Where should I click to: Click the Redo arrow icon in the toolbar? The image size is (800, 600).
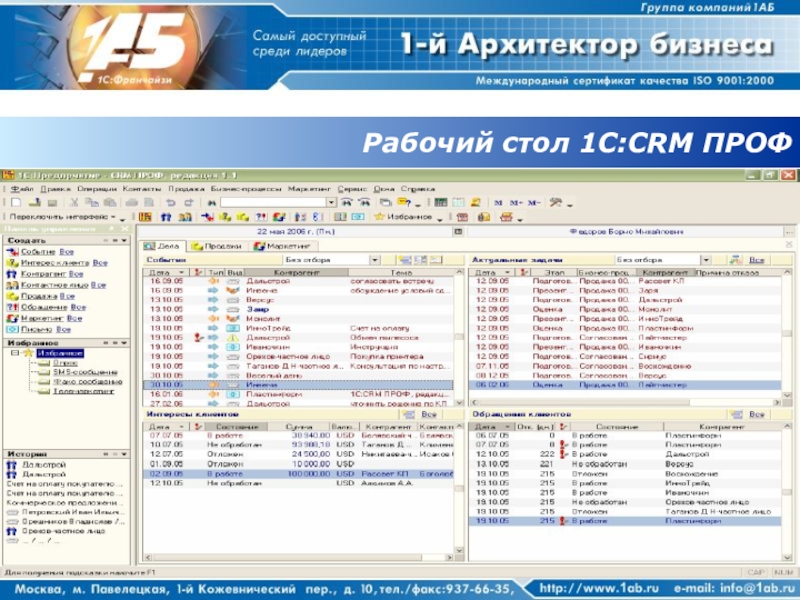[189, 203]
